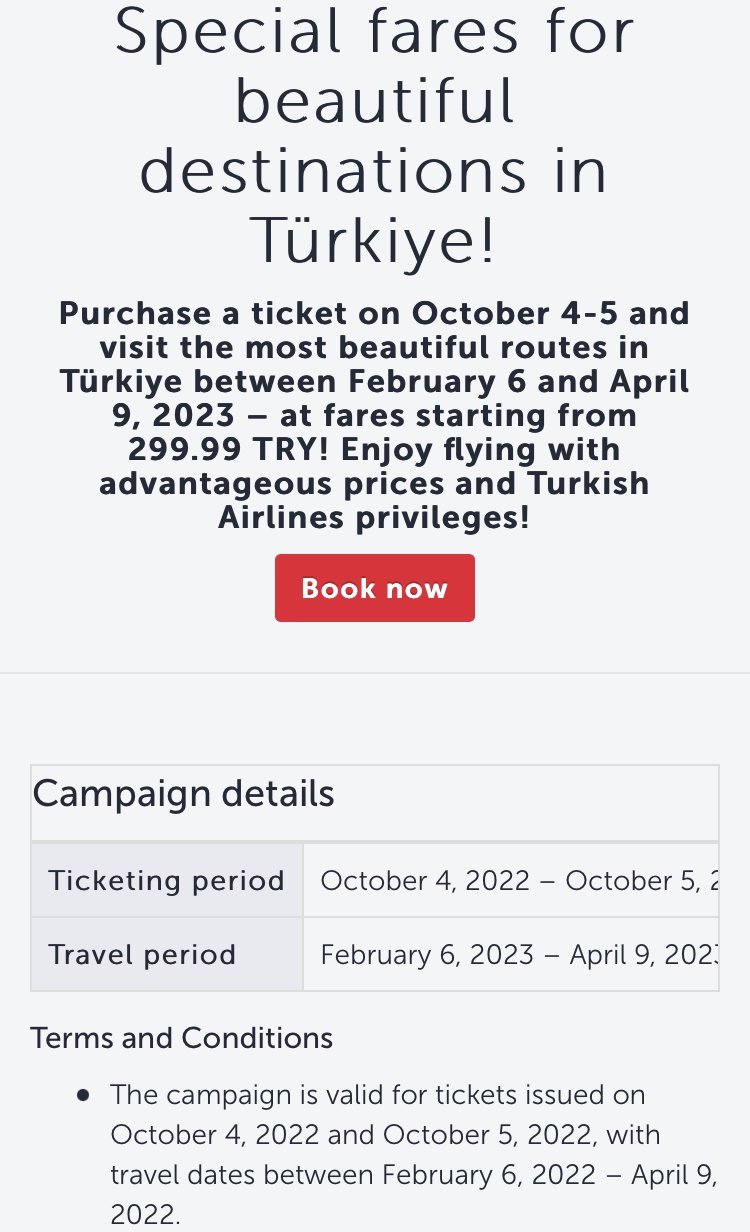Click the 'Purchase a ticket on October 4-5' line
The width and height of the screenshot is (750, 1232).
(374, 314)
